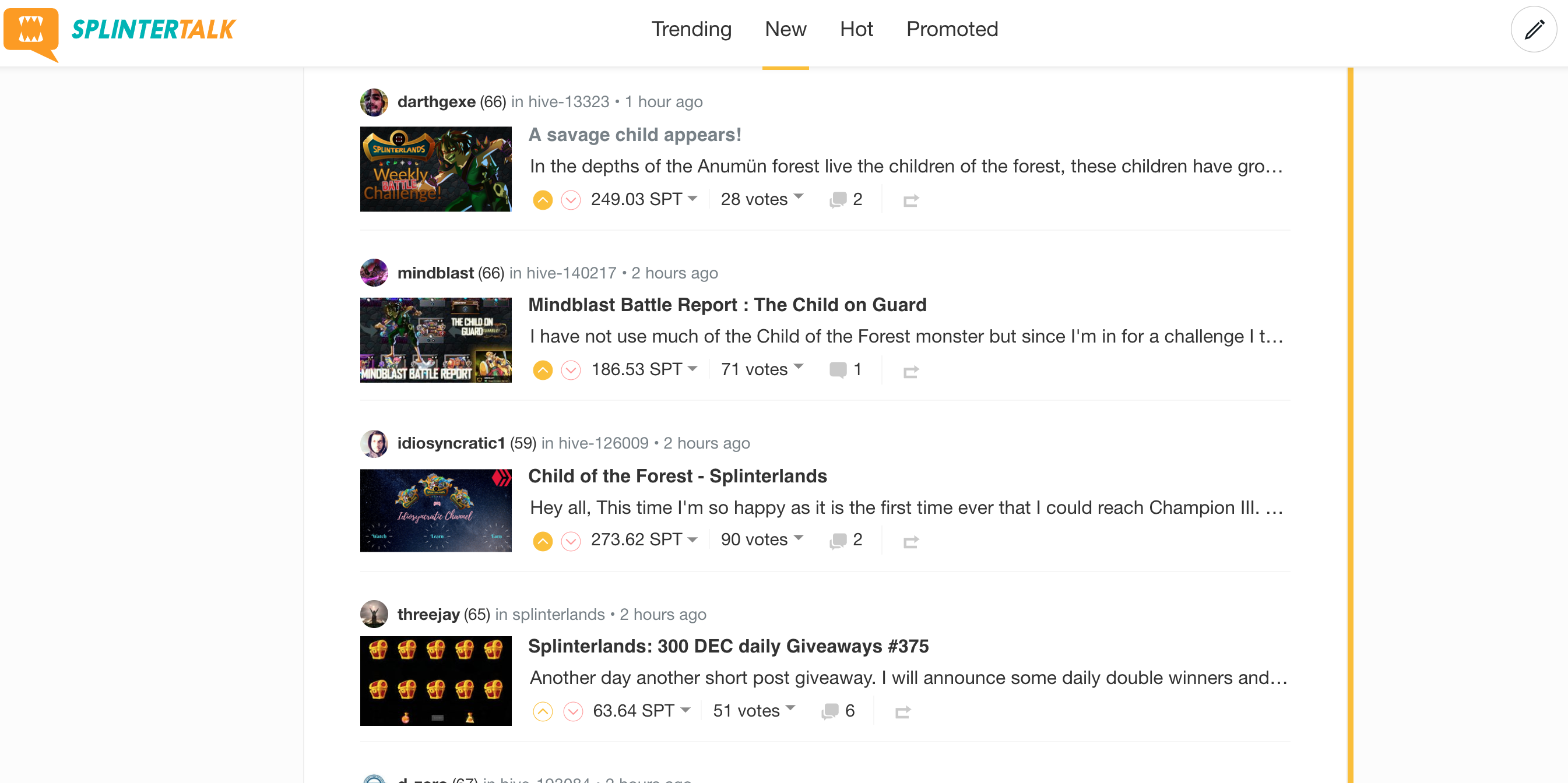1568x783 pixels.
Task: Show the 51 votes list
Action: 754,711
